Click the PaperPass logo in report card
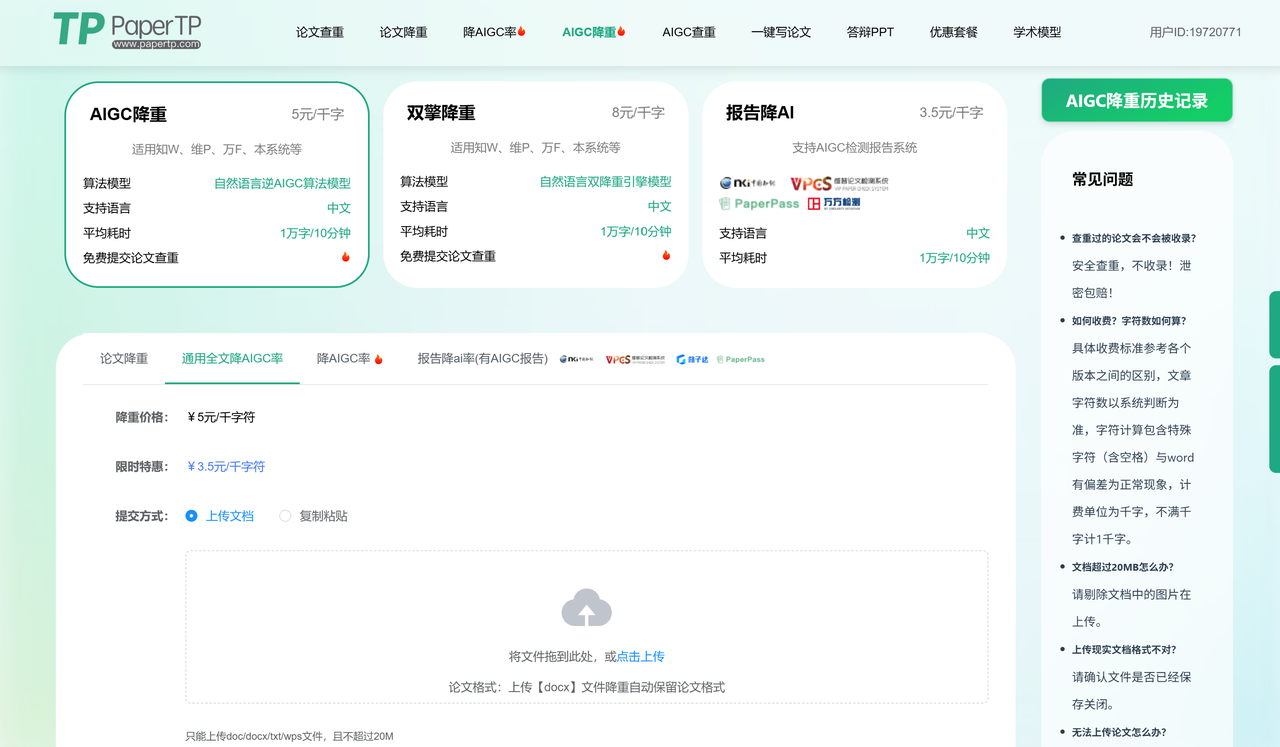The width and height of the screenshot is (1280, 747). click(759, 203)
